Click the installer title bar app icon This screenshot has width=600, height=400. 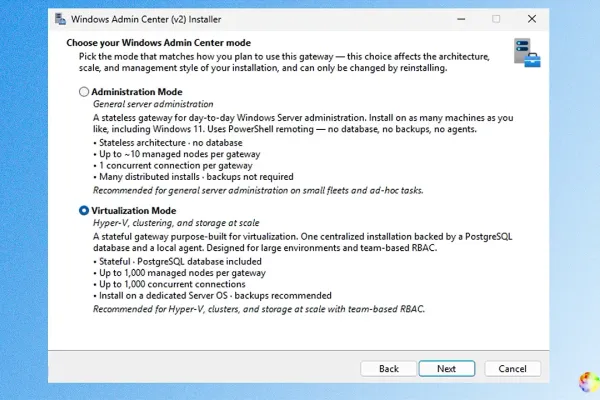(60, 19)
